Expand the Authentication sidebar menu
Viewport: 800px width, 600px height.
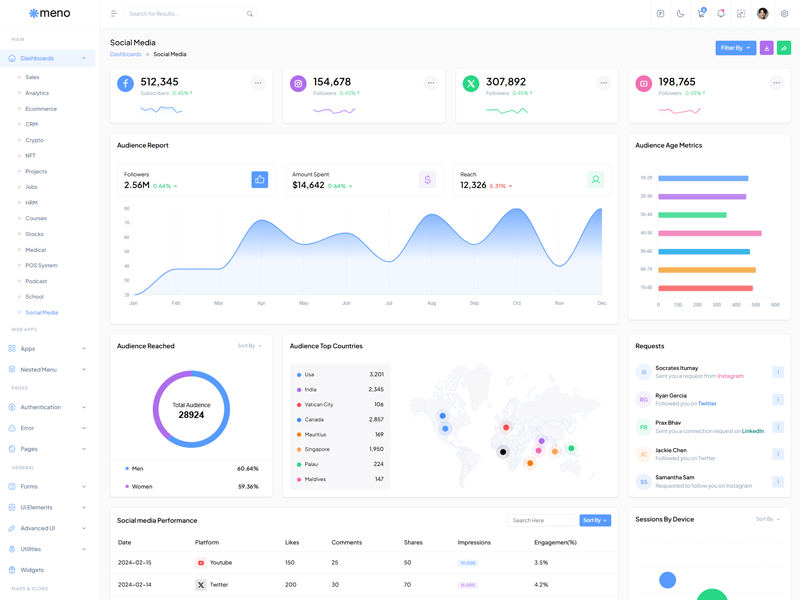click(48, 407)
